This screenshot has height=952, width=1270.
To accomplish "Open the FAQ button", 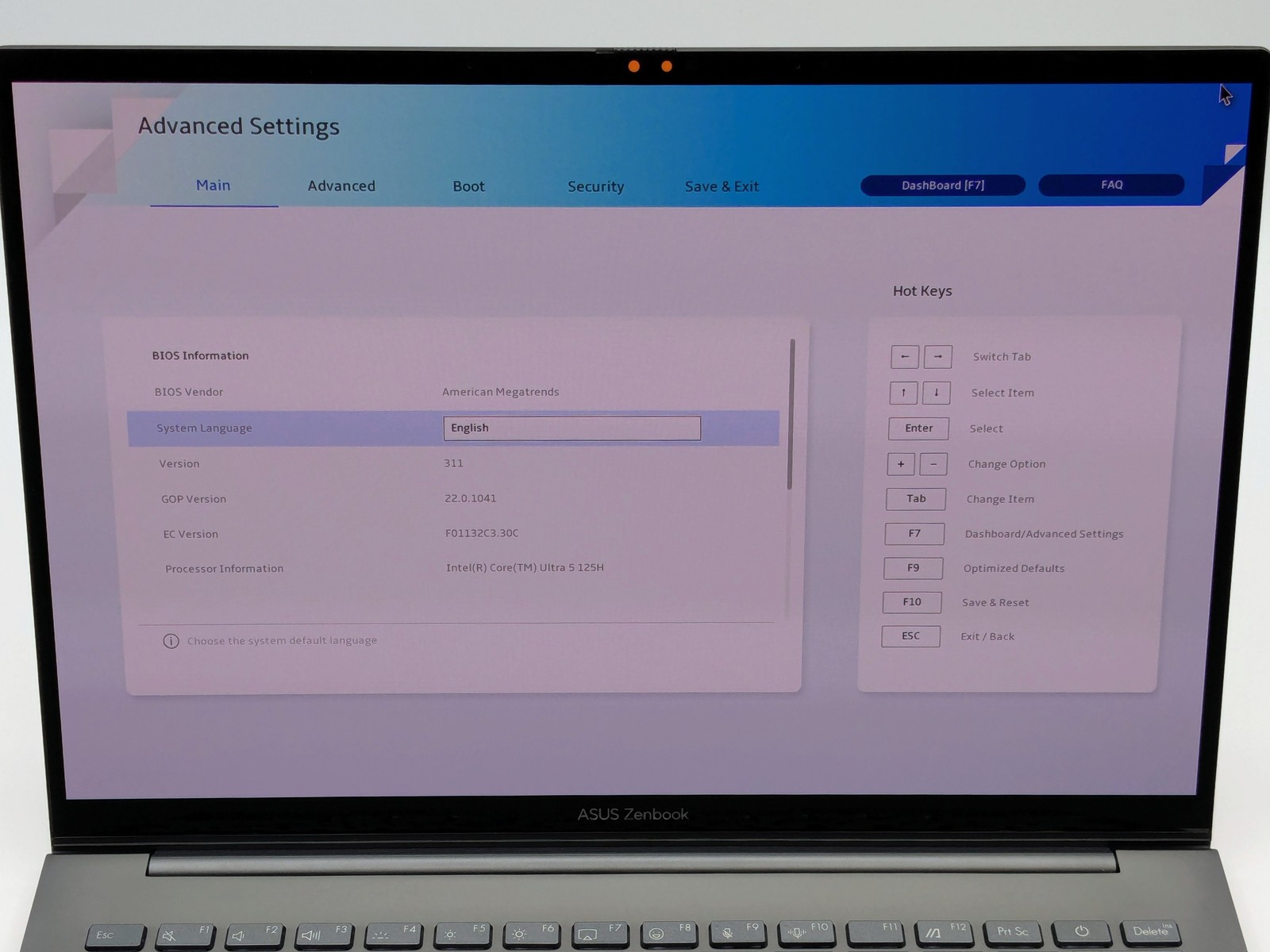I will pyautogui.click(x=1111, y=185).
